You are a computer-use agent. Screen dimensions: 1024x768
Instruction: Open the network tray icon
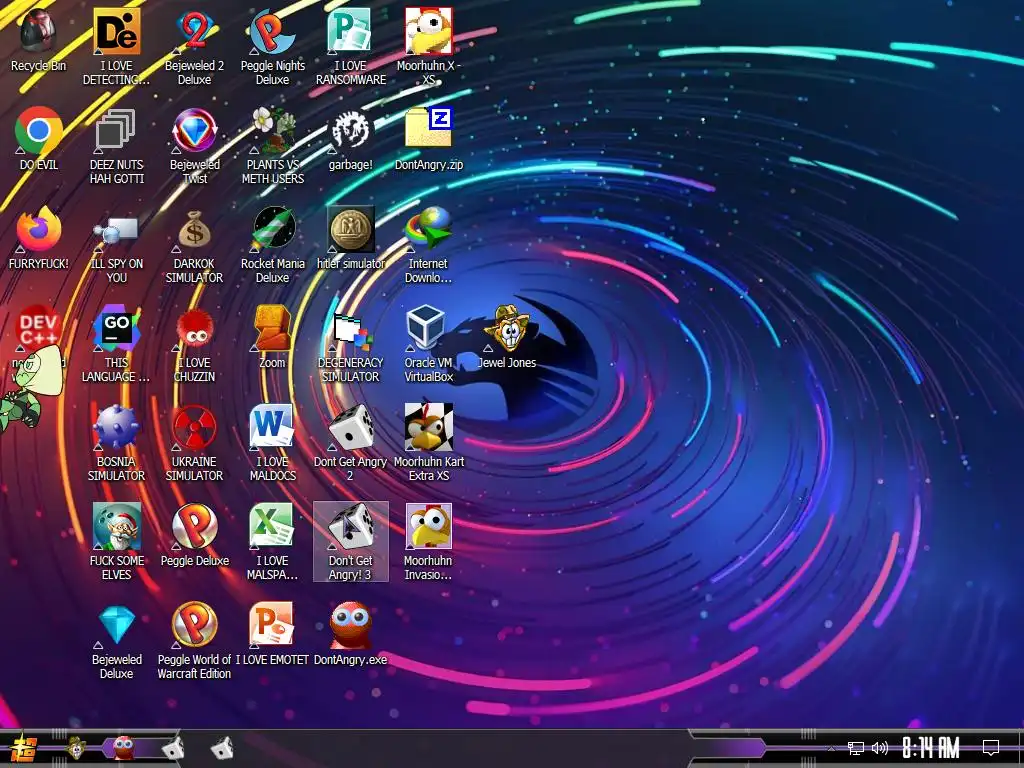coord(856,748)
